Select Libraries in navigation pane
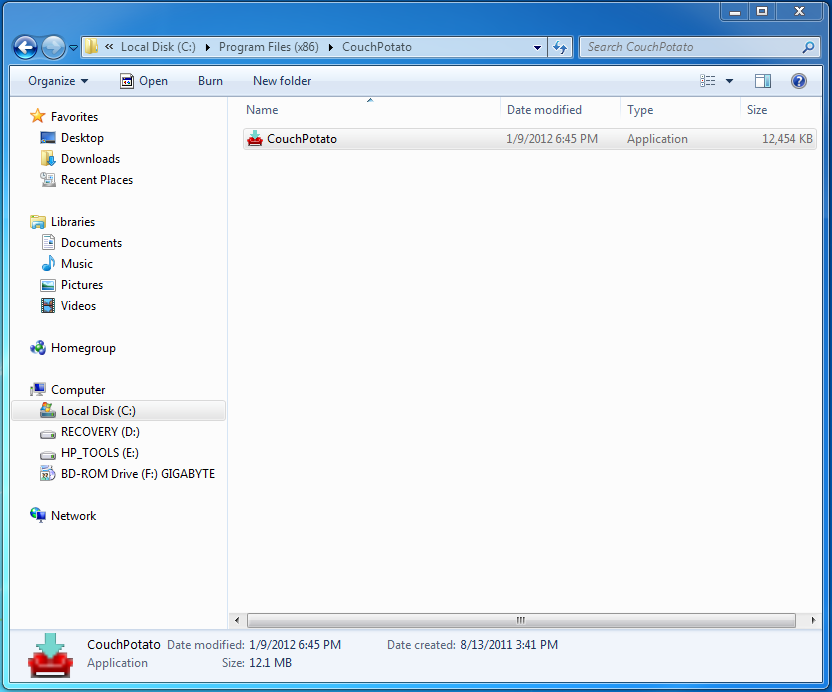 click(x=73, y=222)
